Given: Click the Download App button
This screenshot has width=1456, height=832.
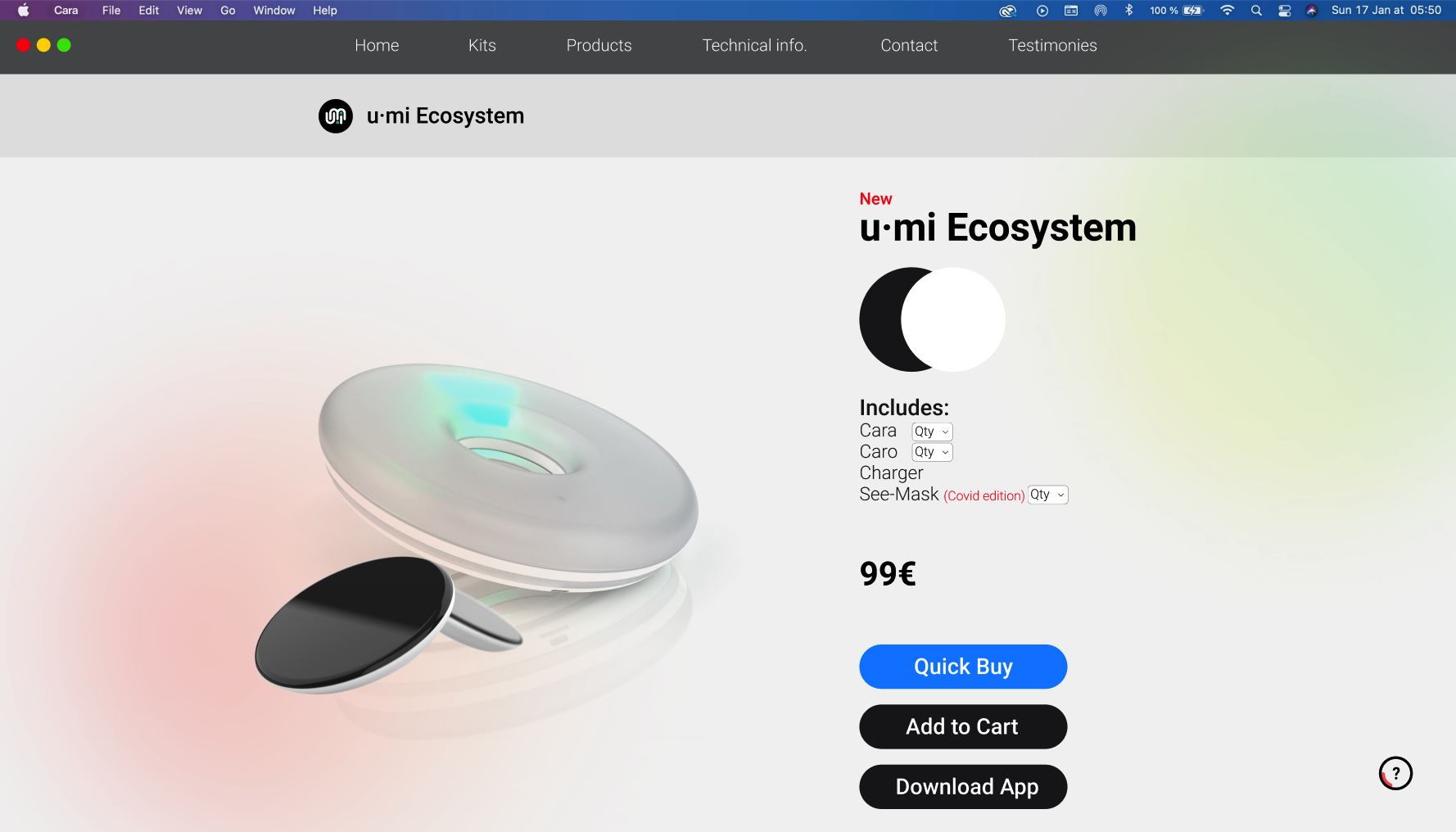Looking at the screenshot, I should (x=963, y=787).
